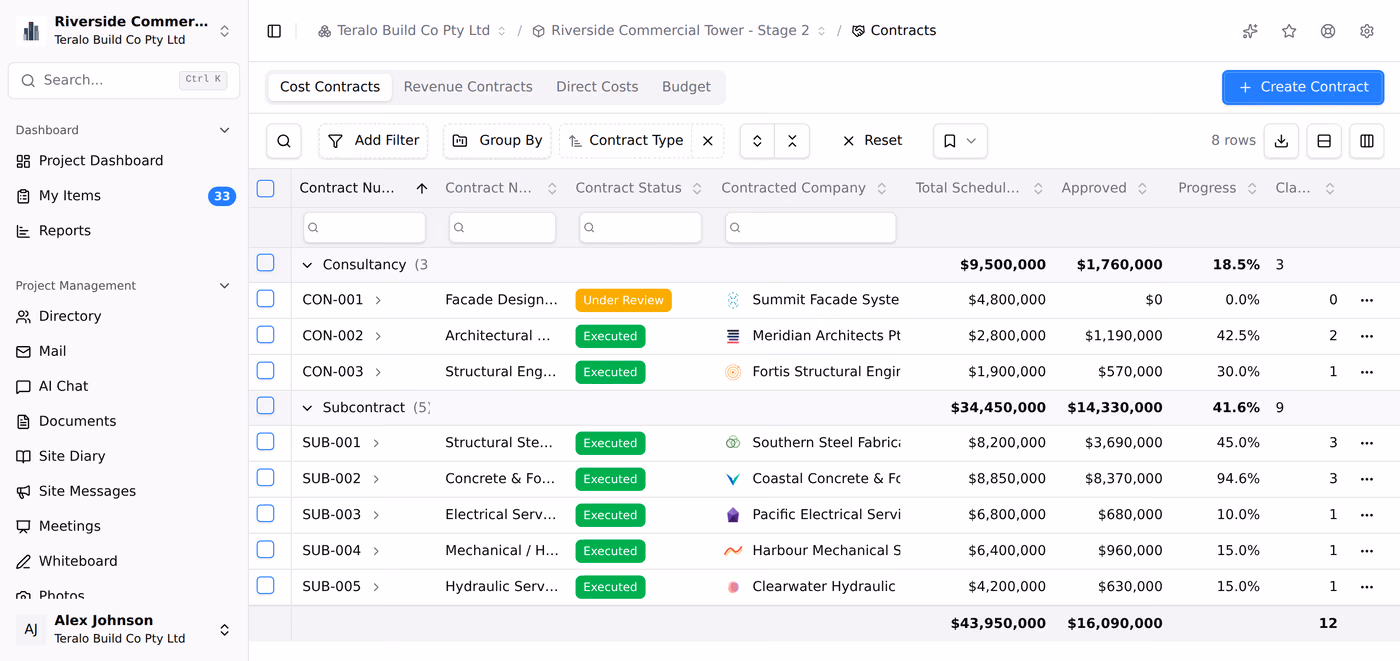Open the AI sparkle assistant icon
1400x661 pixels.
click(x=1250, y=31)
